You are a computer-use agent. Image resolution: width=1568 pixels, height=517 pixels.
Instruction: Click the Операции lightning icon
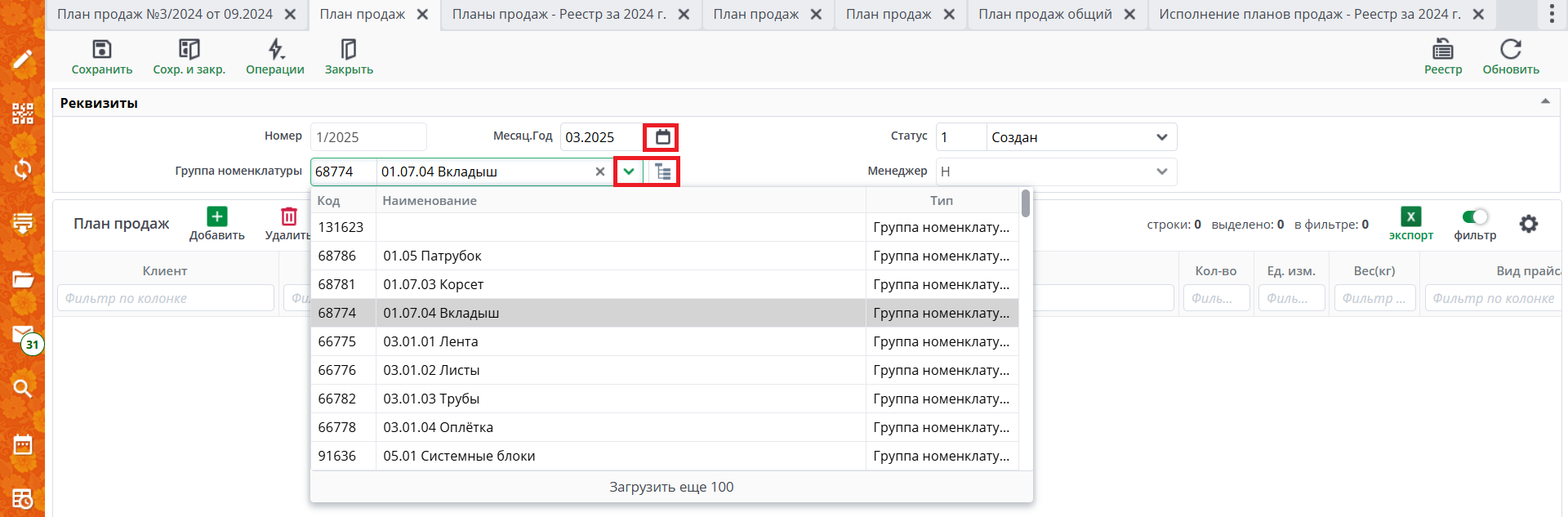click(276, 50)
